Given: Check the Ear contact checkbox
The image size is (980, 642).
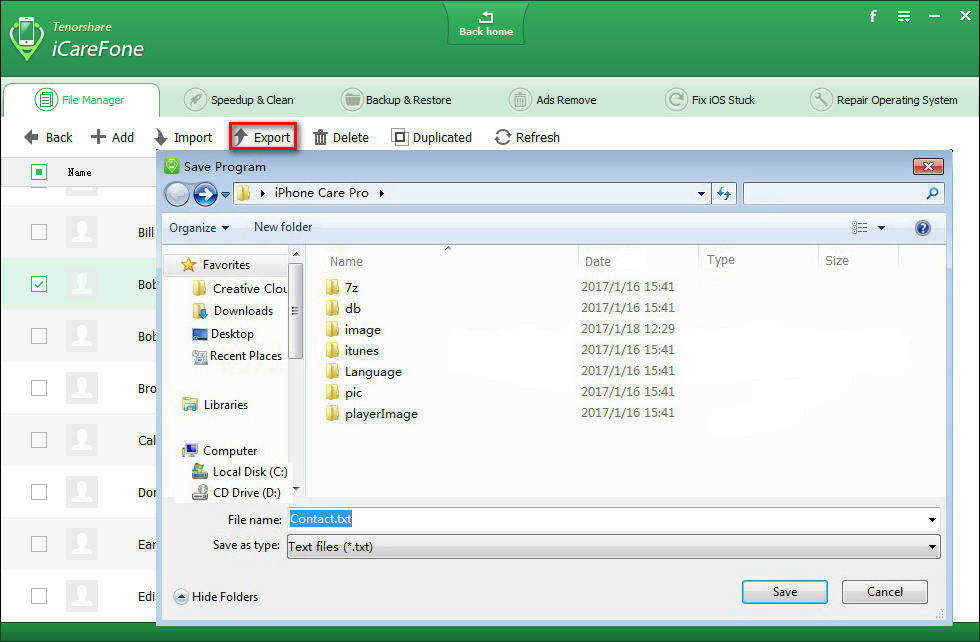Looking at the screenshot, I should pos(39,544).
